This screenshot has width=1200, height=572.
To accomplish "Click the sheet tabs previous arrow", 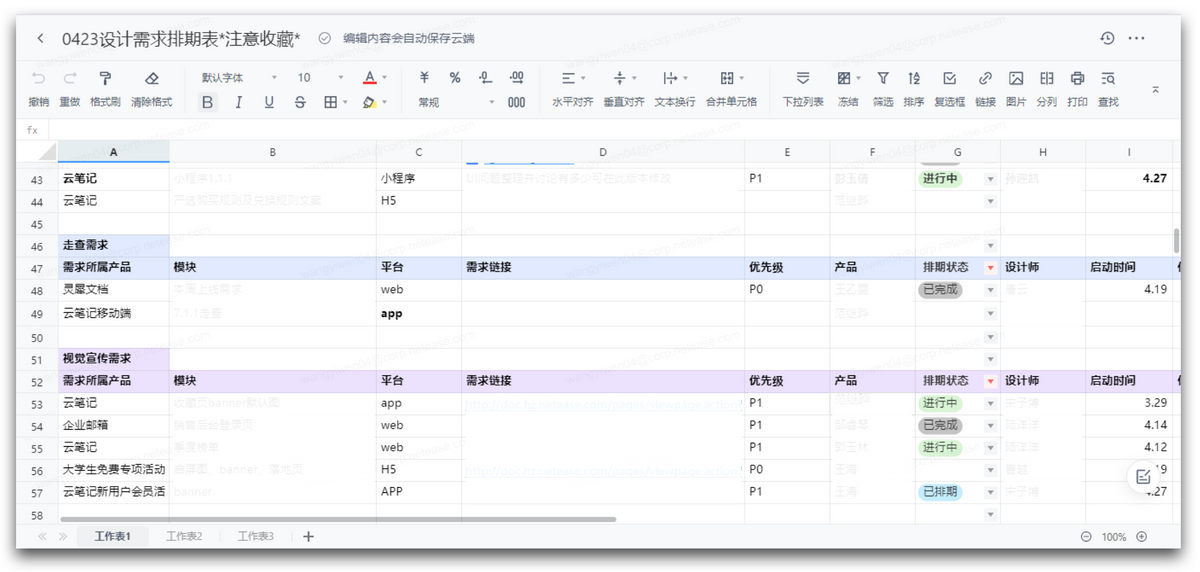I will click(42, 537).
